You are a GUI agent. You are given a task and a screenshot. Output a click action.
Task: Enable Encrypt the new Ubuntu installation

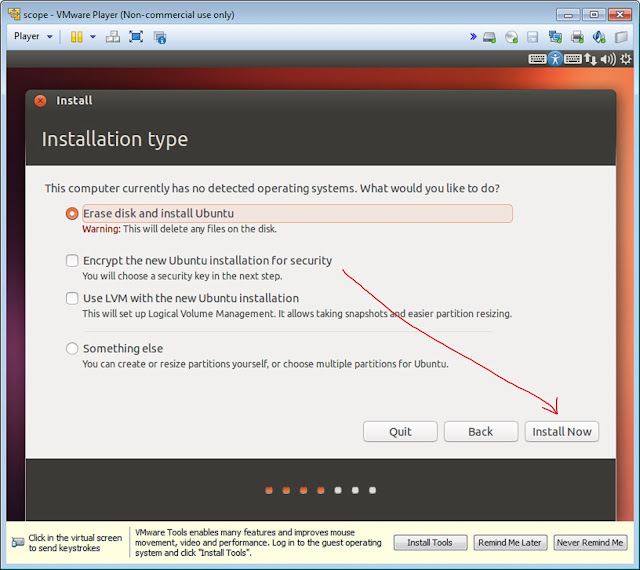pyautogui.click(x=72, y=261)
